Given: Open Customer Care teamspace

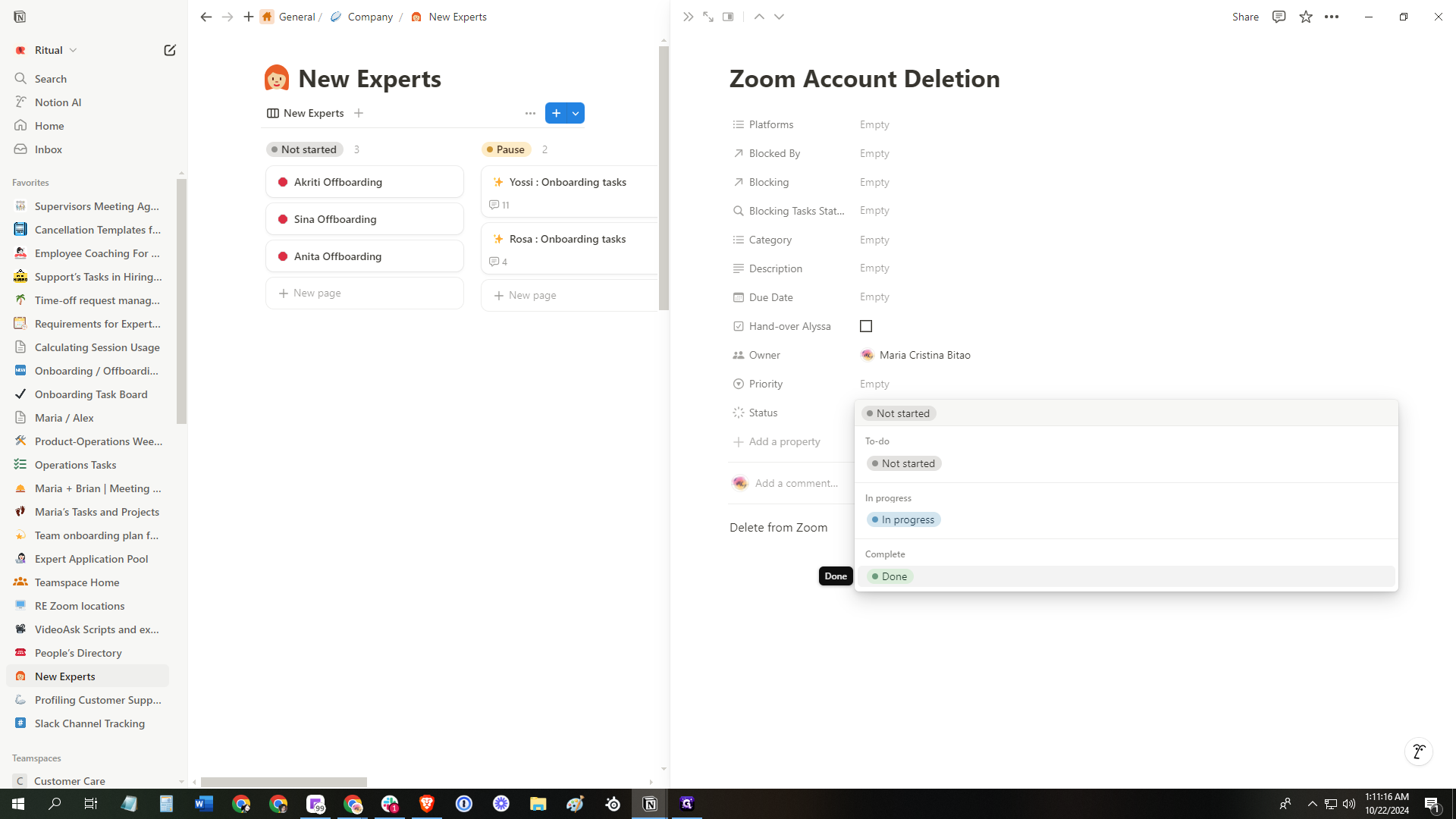Looking at the screenshot, I should (x=70, y=780).
